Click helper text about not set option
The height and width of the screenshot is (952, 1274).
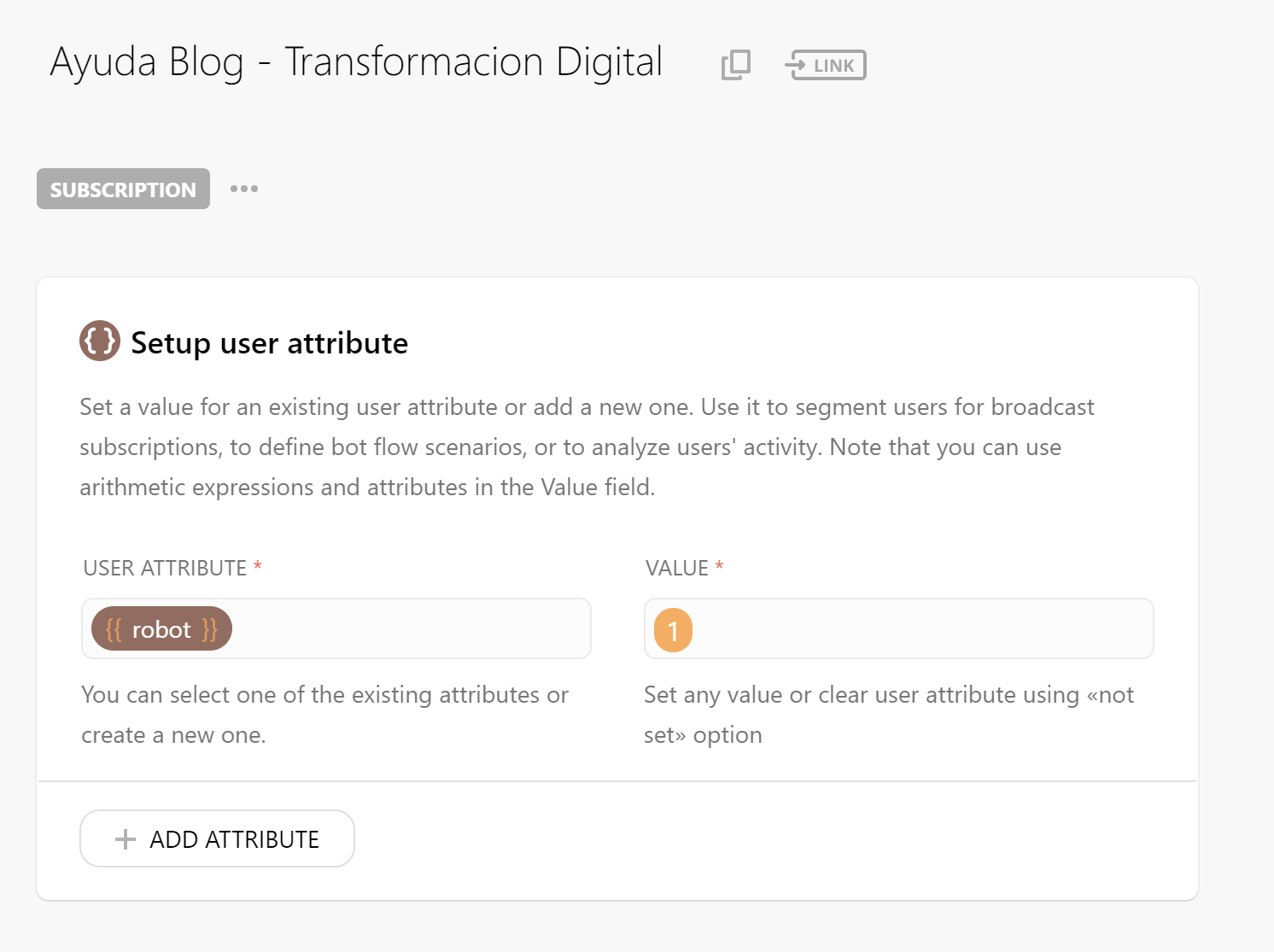[888, 714]
